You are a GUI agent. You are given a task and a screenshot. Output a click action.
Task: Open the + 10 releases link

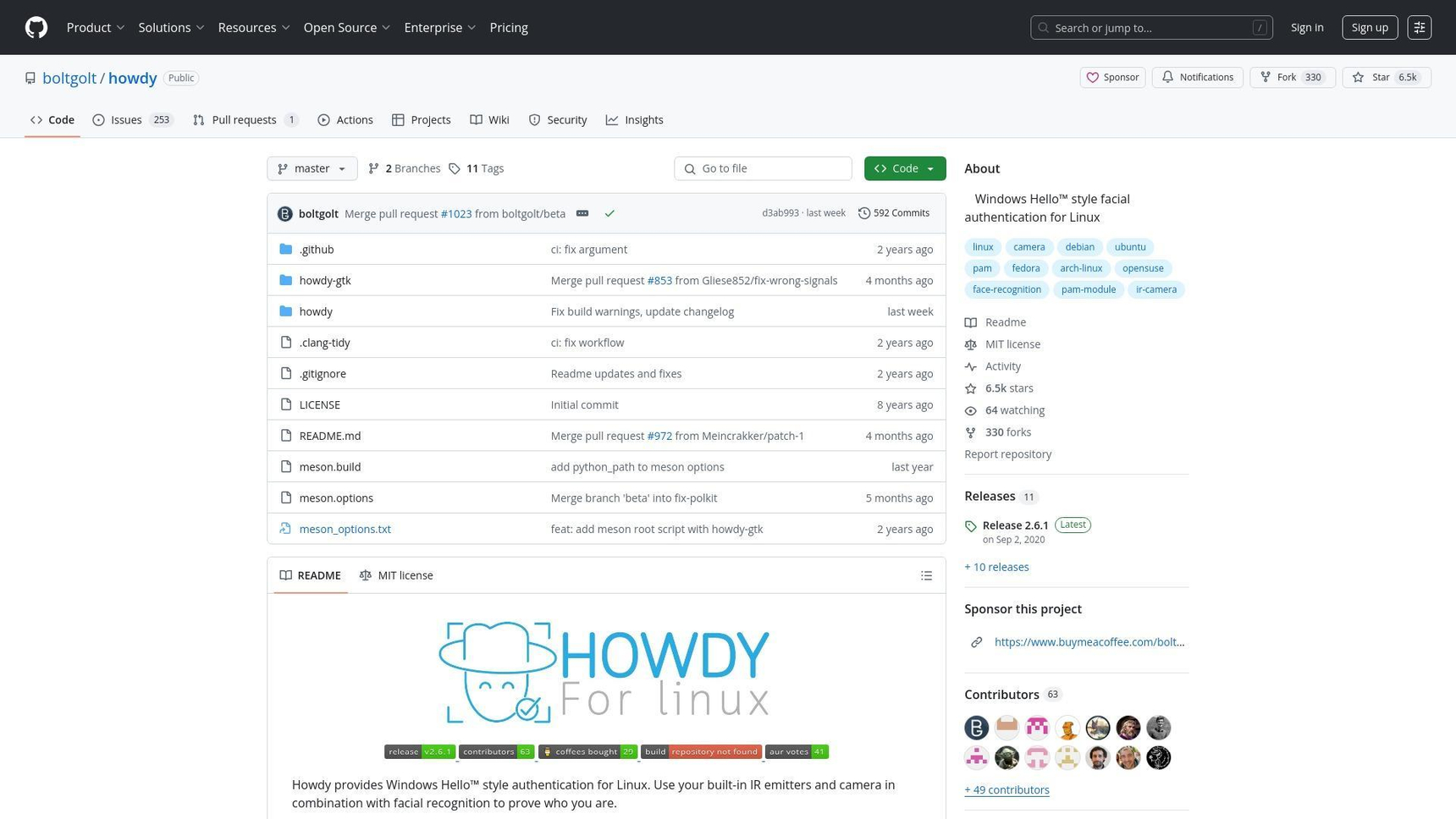pyautogui.click(x=996, y=567)
